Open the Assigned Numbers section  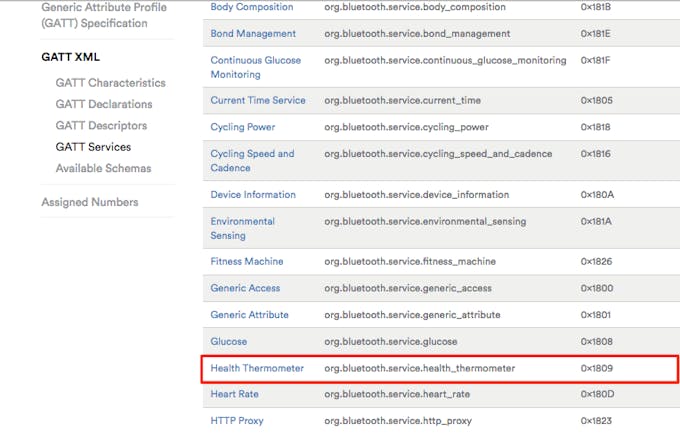point(90,202)
